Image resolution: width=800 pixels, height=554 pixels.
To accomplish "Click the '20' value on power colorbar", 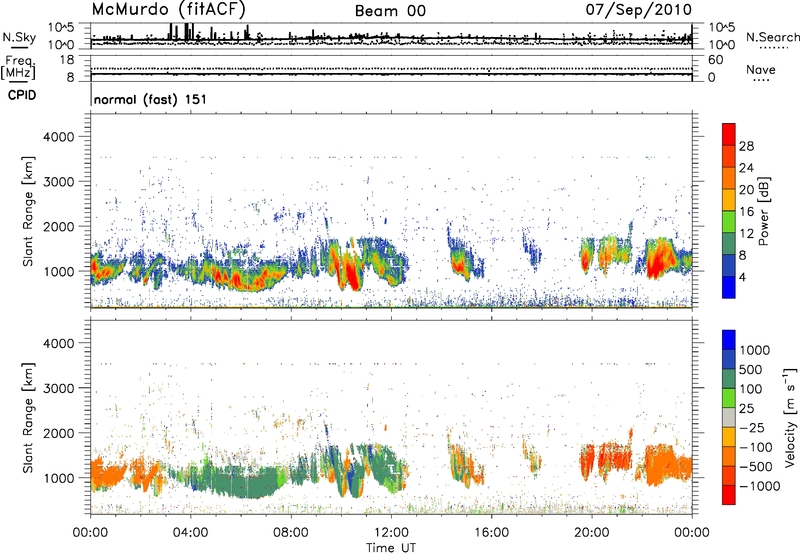I will tap(746, 190).
